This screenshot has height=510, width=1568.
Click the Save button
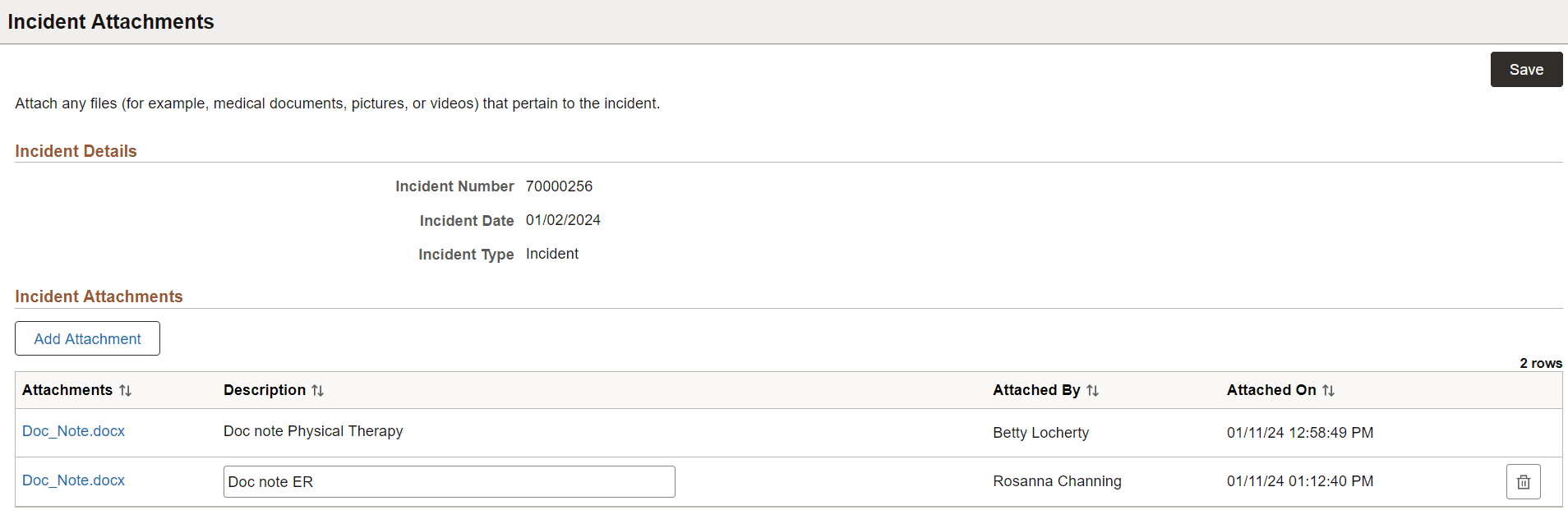tap(1525, 69)
